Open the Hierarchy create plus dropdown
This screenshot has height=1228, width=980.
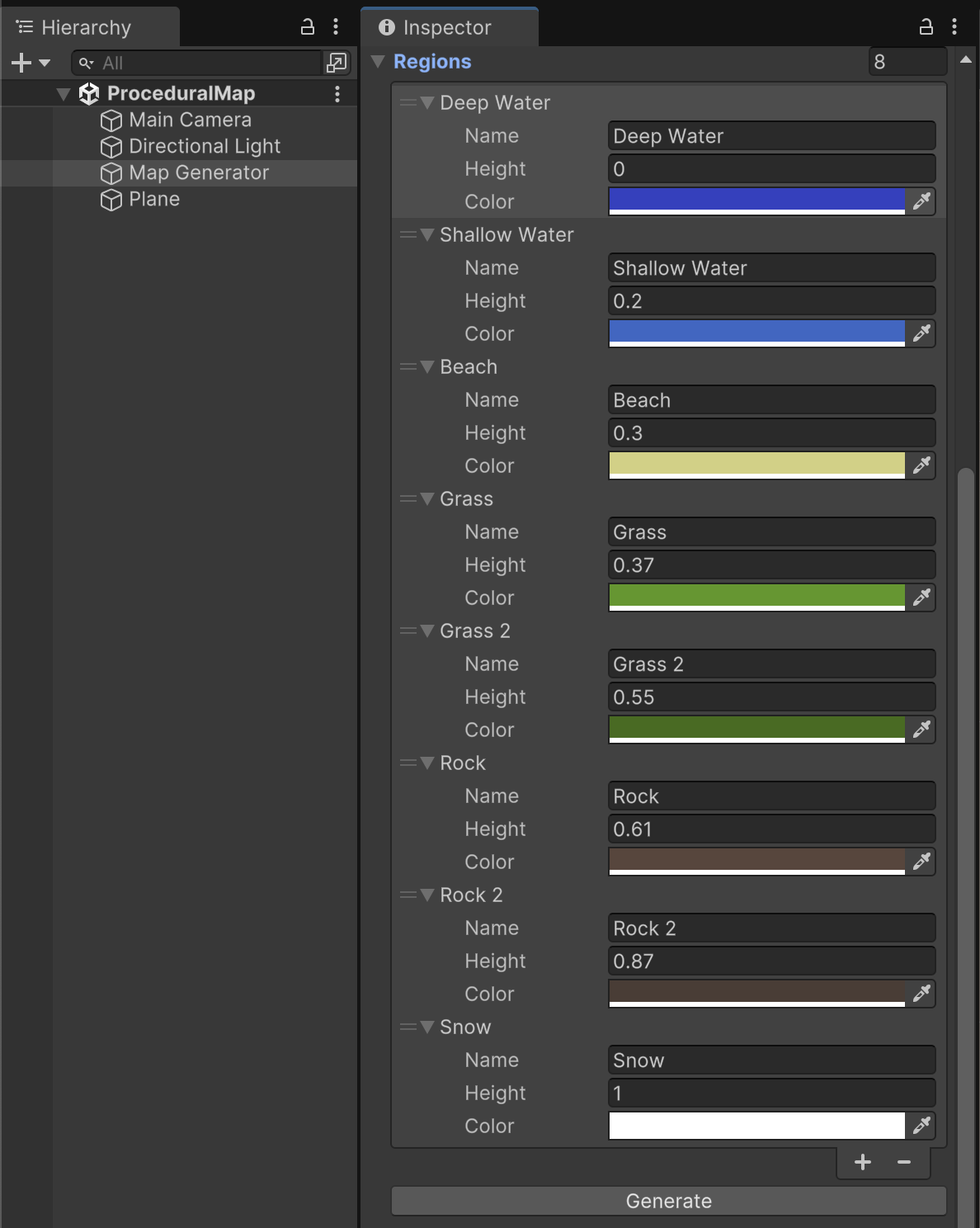coord(31,63)
